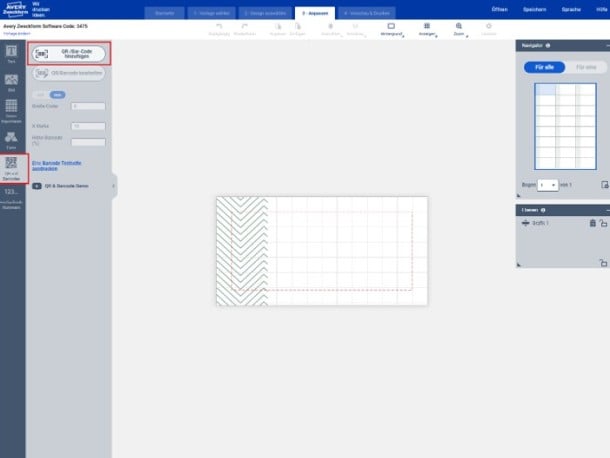The height and width of the screenshot is (458, 610).
Task: Click sheet settings icon beside Bogen selector
Action: (605, 185)
